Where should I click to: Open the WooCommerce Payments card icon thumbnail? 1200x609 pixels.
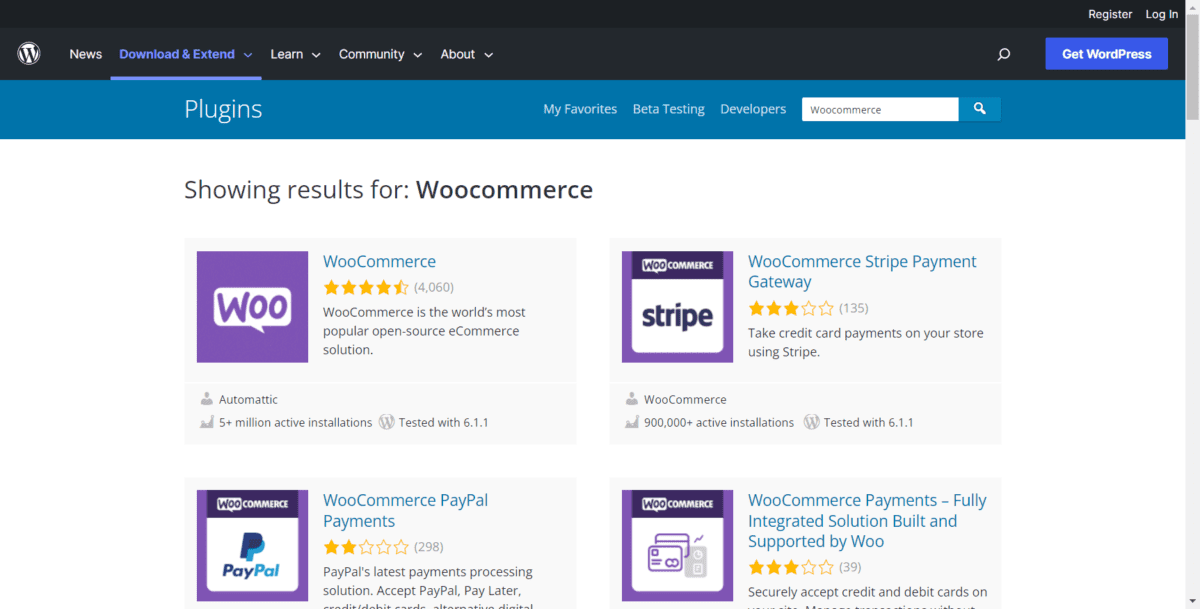(x=677, y=545)
